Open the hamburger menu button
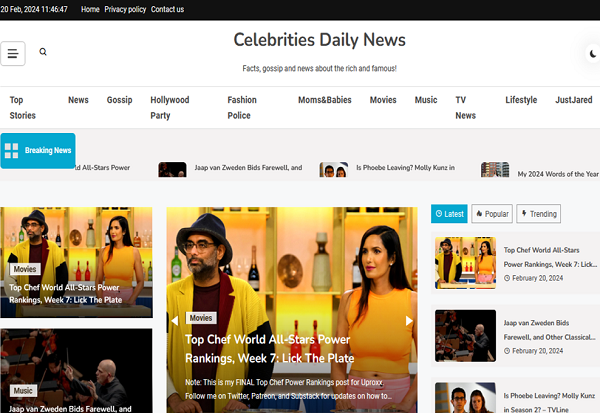600x413 pixels. pos(13,54)
